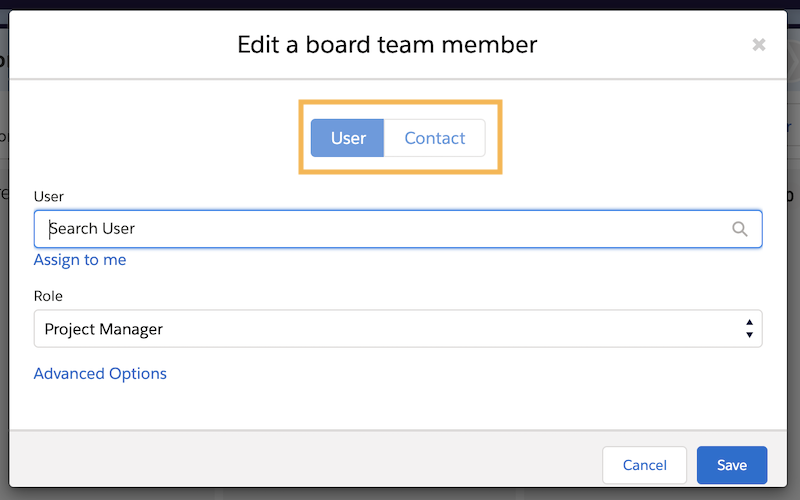Select the Project Manager text in Role box
The height and width of the screenshot is (500, 800).
tap(104, 329)
